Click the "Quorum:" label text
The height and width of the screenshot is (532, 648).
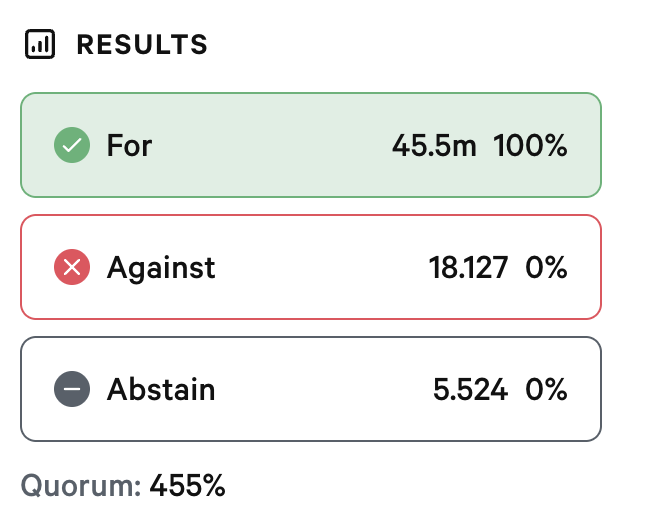80,486
